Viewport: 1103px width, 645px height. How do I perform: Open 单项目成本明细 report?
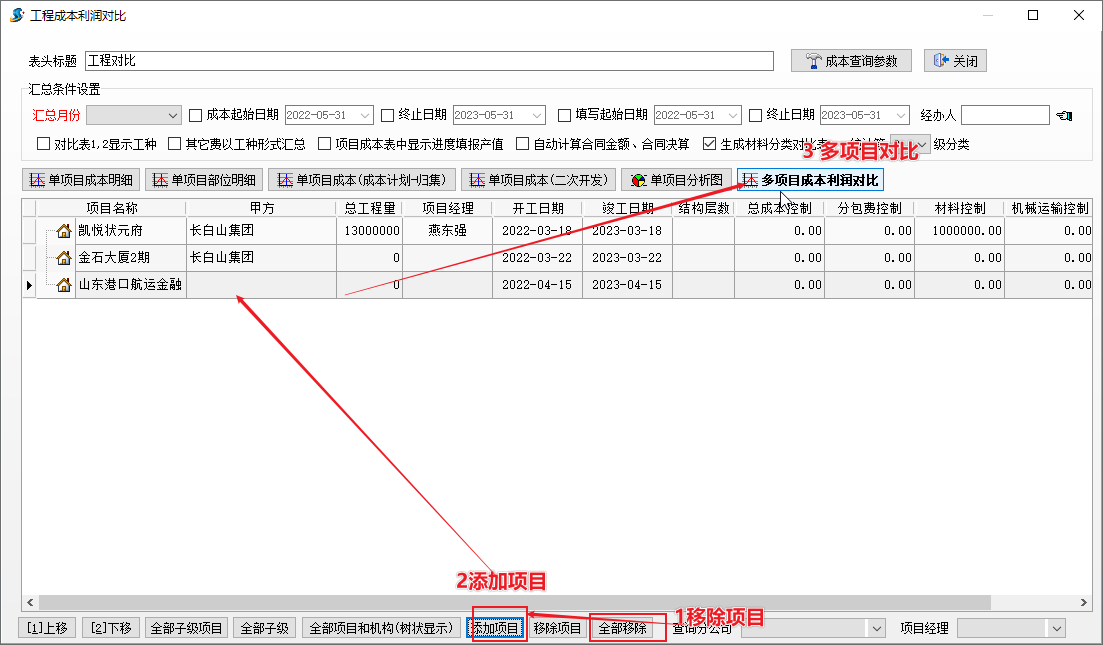pos(80,180)
